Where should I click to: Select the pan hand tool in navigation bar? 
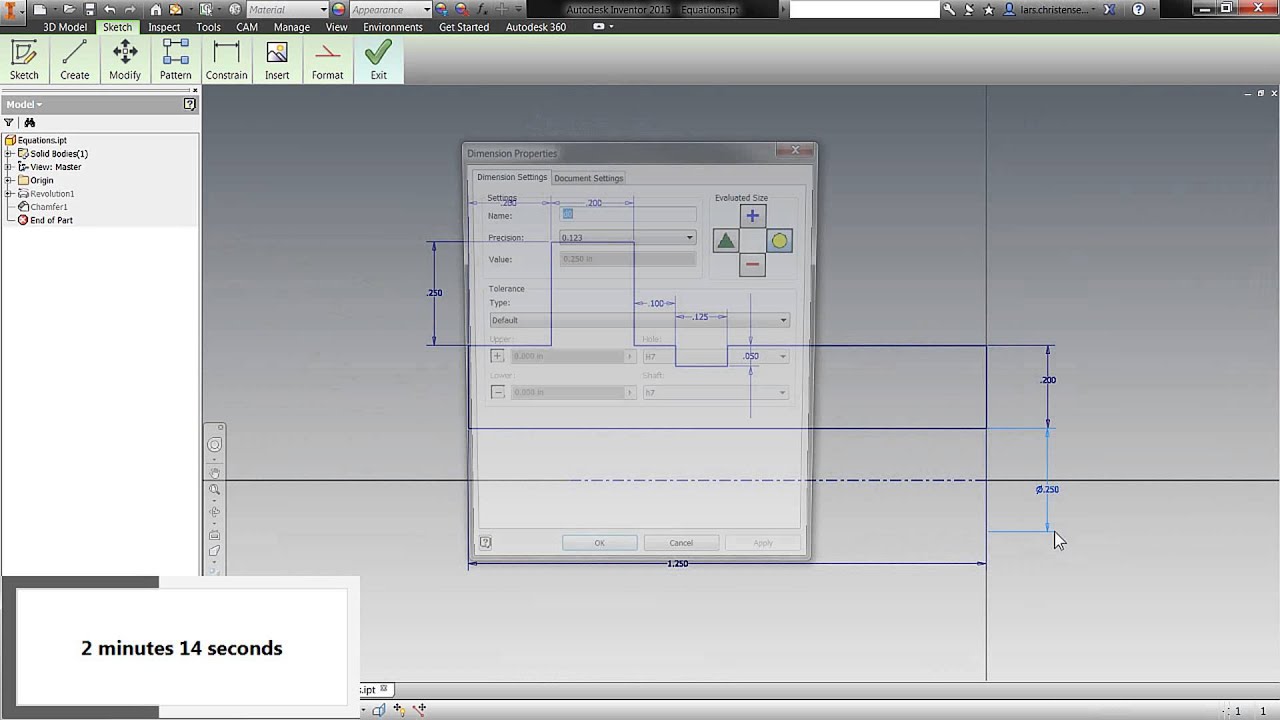click(x=214, y=472)
